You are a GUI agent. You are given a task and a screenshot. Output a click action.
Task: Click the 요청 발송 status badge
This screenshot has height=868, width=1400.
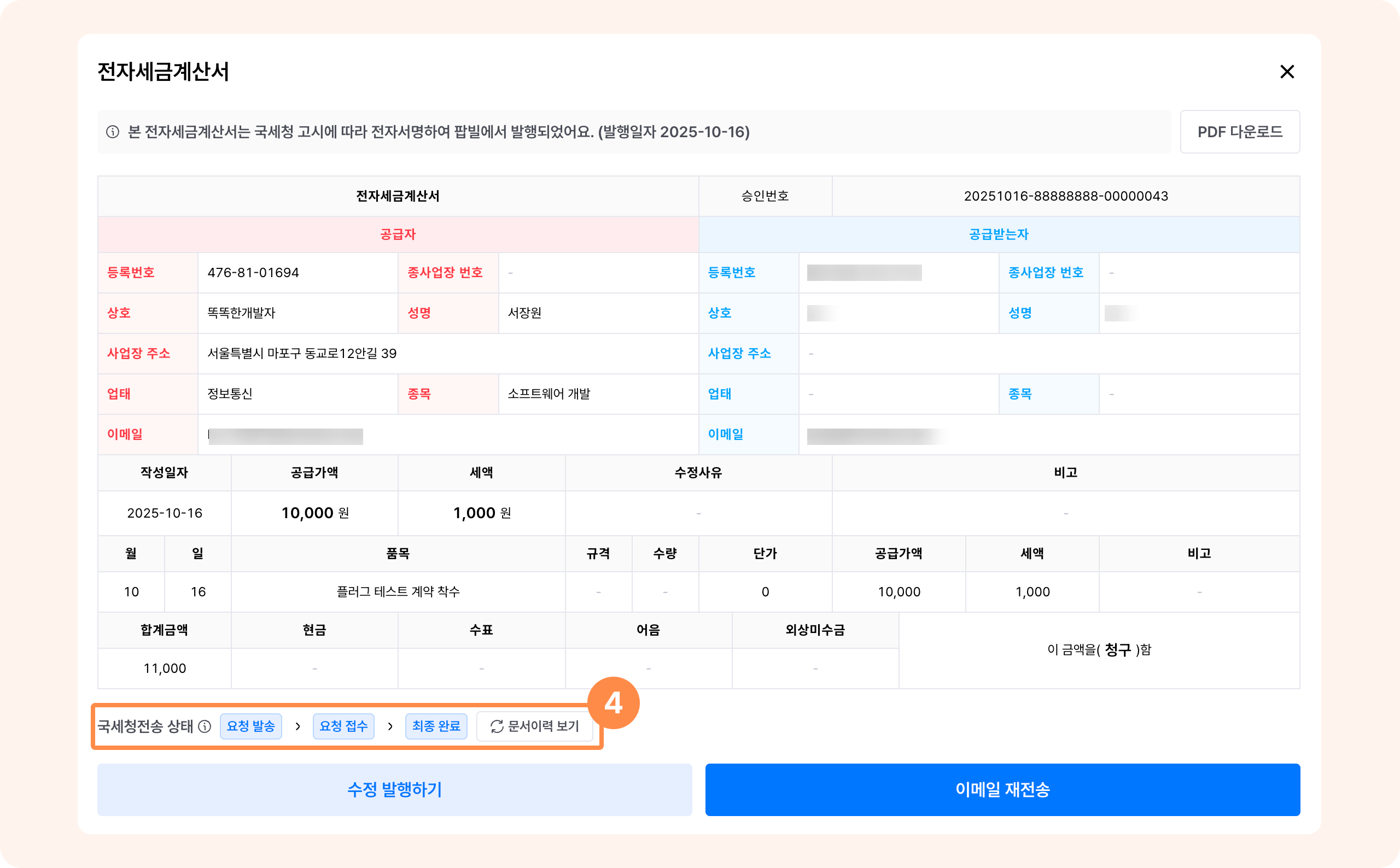click(x=250, y=726)
